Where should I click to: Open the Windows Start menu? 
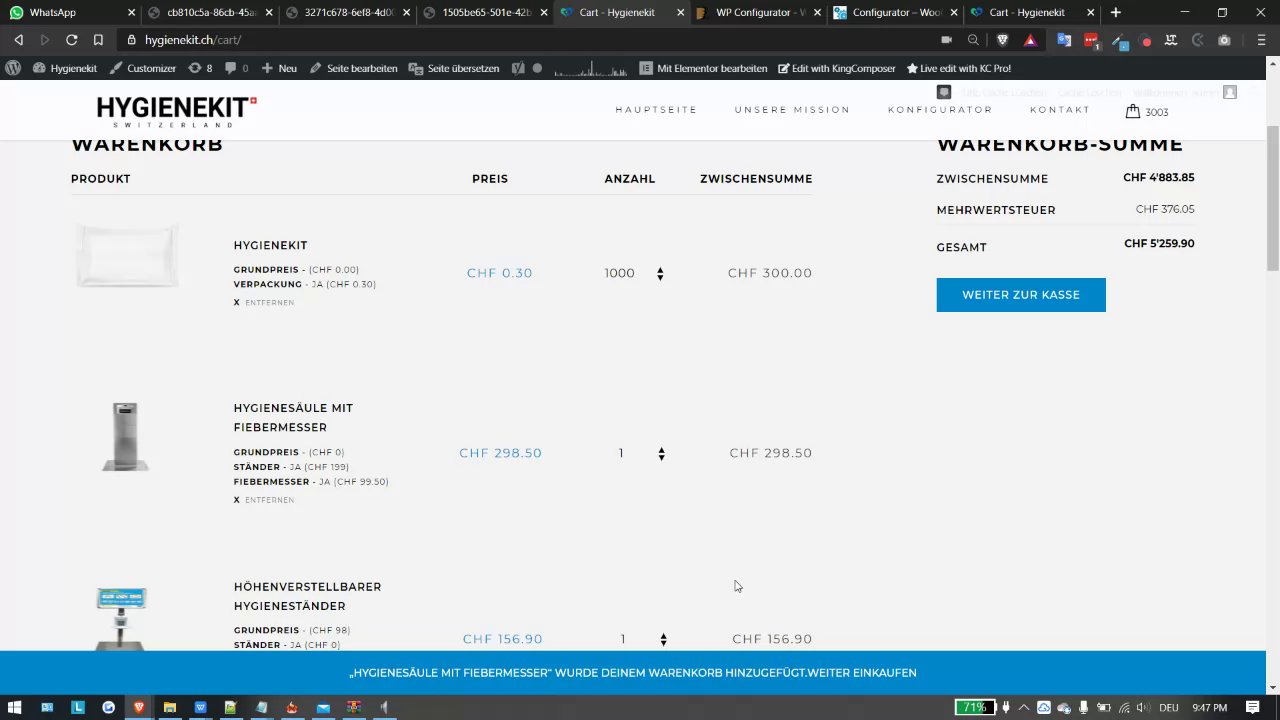tap(15, 707)
